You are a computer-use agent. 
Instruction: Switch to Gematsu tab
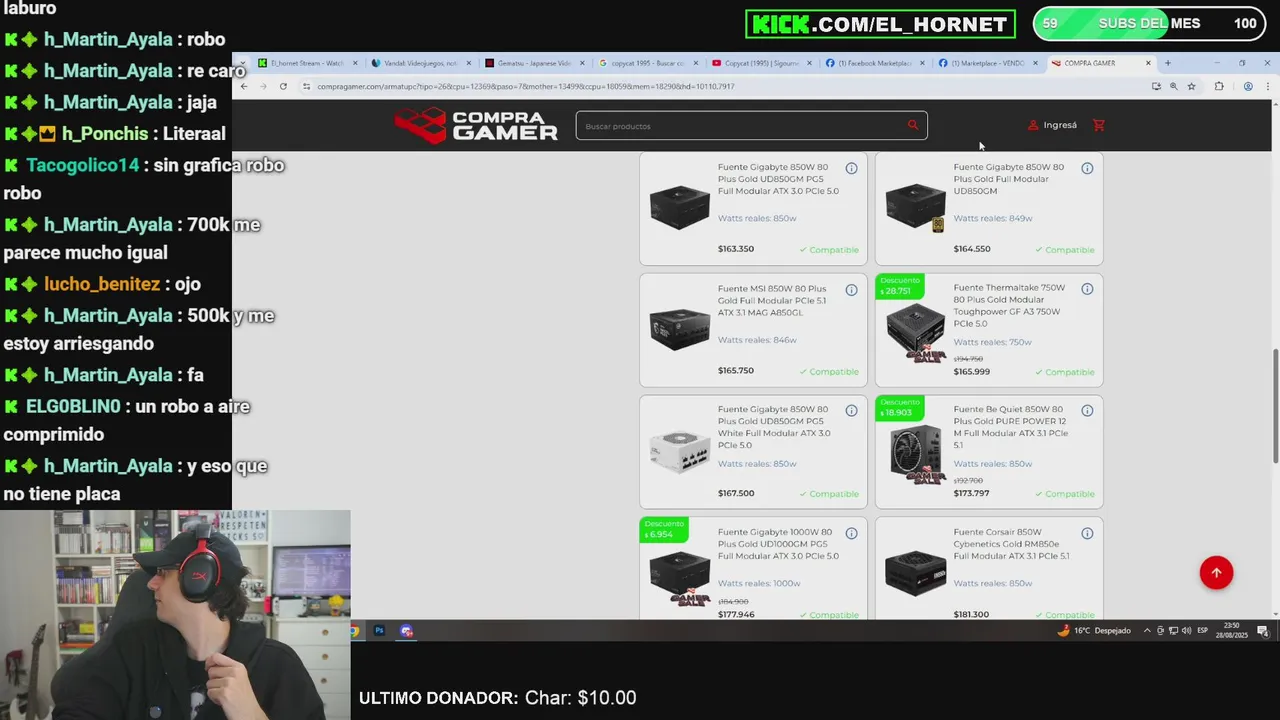tap(535, 63)
